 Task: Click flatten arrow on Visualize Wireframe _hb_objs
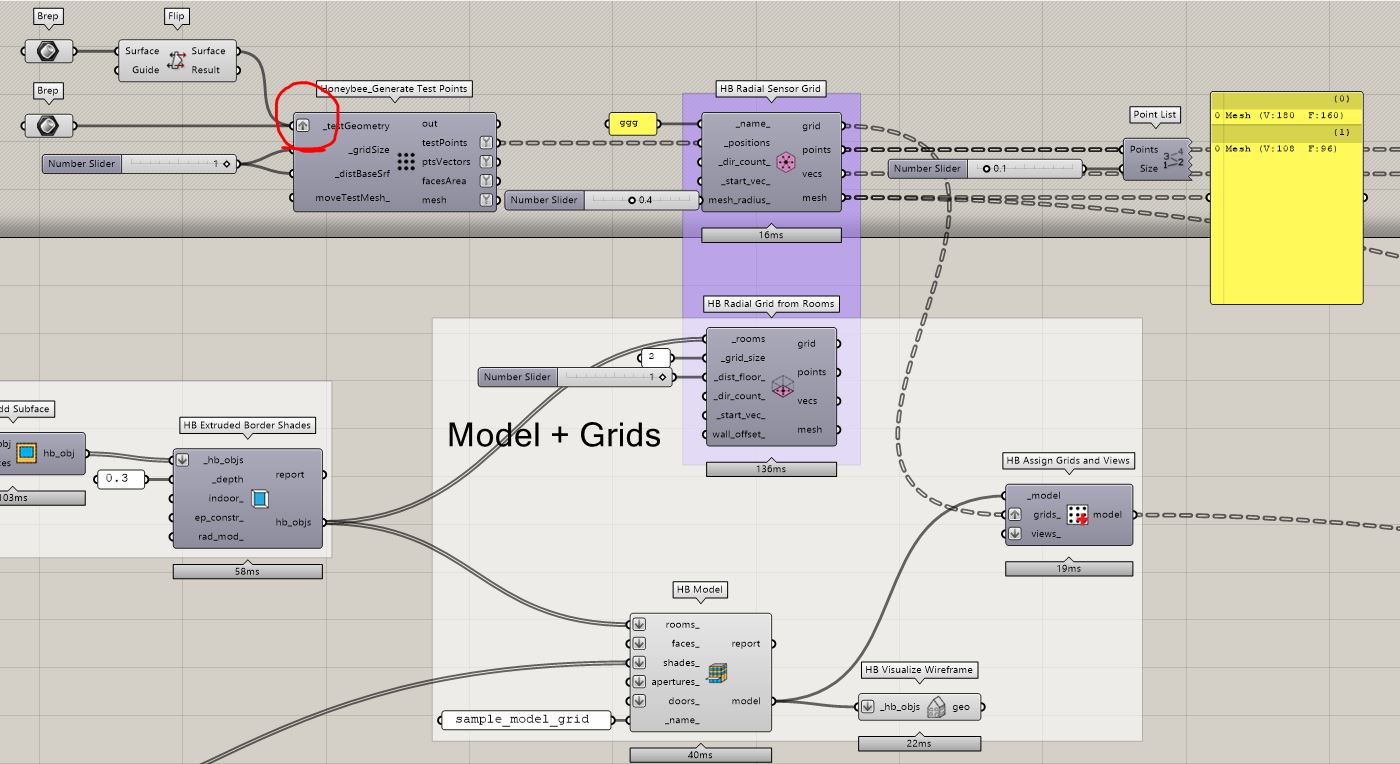coord(868,707)
